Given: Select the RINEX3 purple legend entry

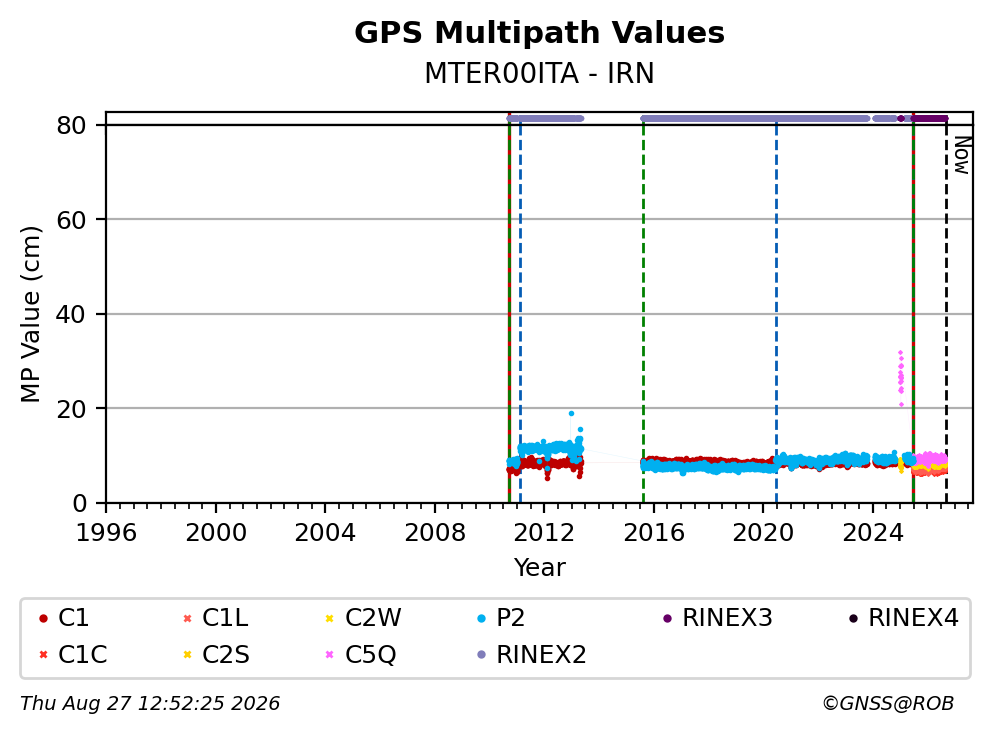Looking at the screenshot, I should pyautogui.click(x=718, y=617).
